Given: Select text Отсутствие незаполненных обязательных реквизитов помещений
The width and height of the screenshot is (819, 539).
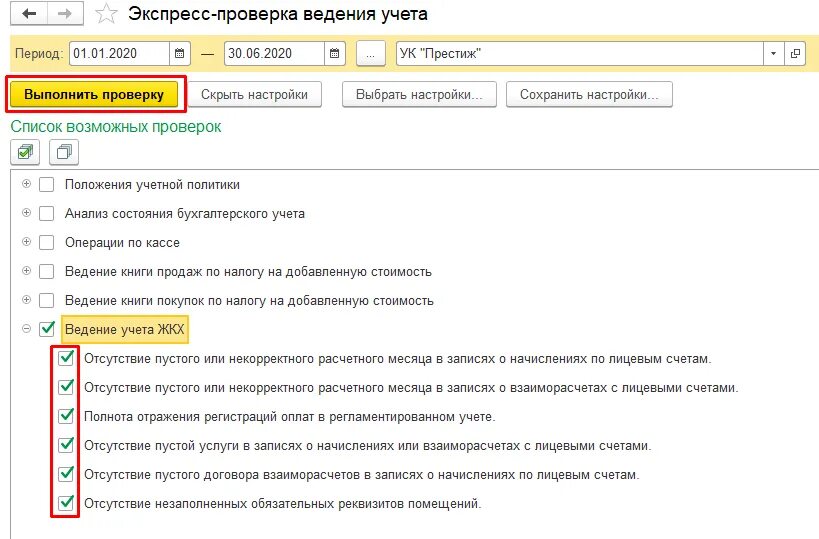Looking at the screenshot, I should (x=283, y=504).
